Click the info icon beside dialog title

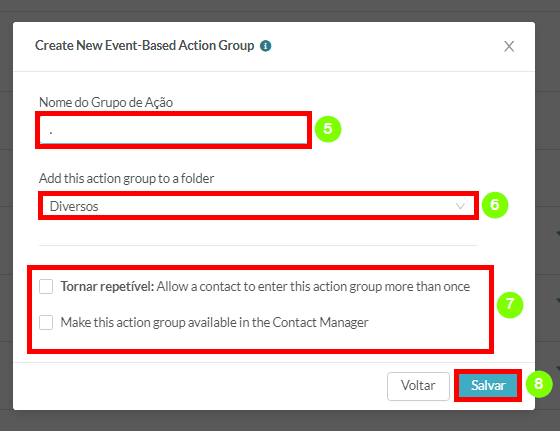pos(265,46)
